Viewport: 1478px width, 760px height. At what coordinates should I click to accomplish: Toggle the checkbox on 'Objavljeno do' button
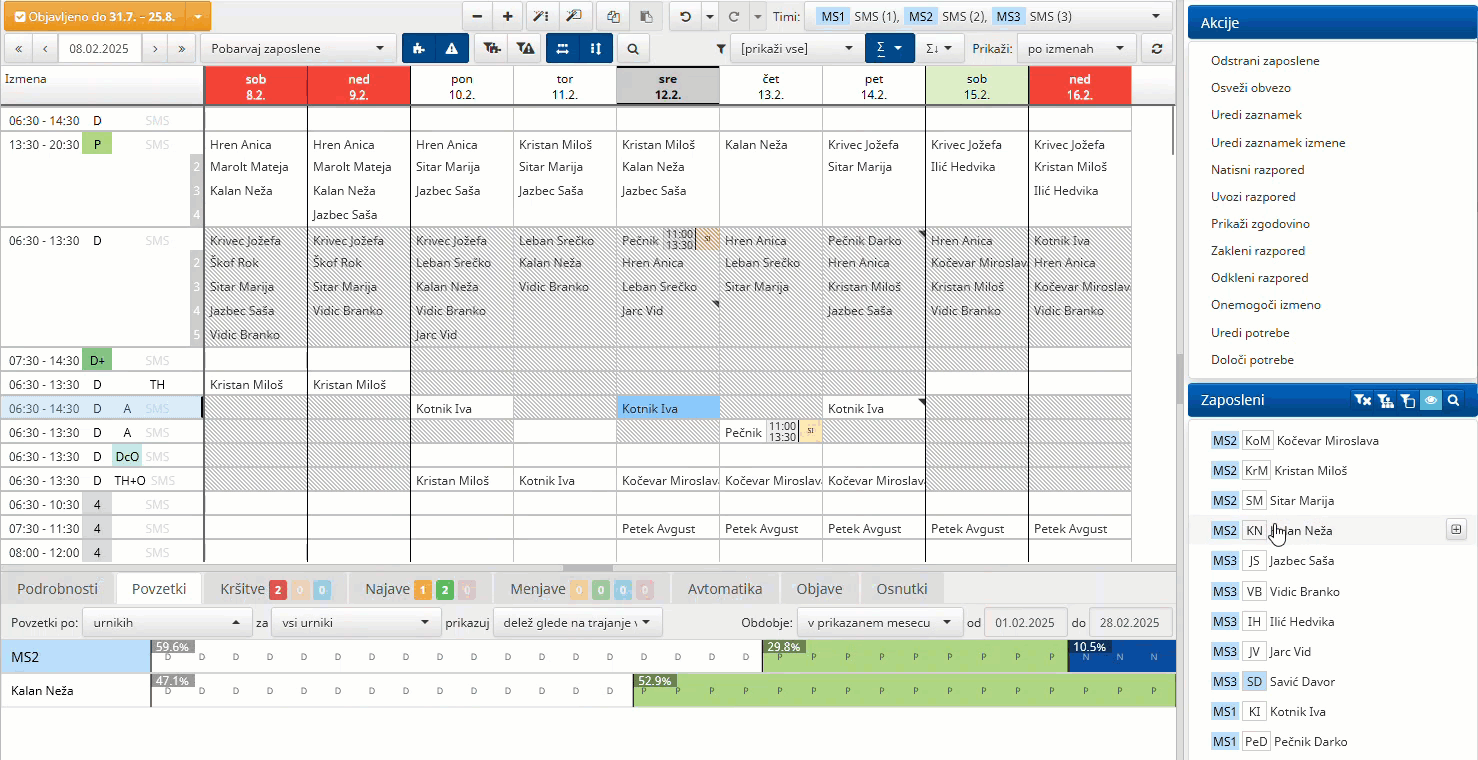coord(20,17)
